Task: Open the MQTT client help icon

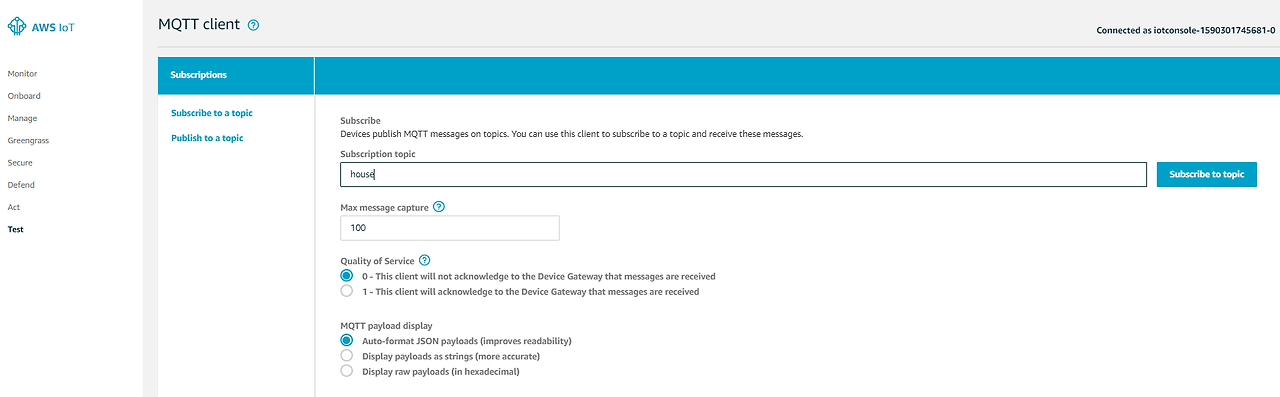Action: (253, 25)
